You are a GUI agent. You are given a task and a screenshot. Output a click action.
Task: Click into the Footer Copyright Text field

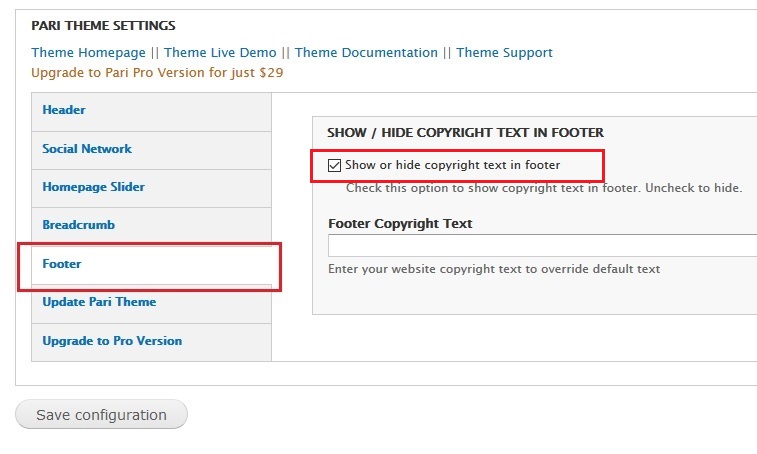540,246
